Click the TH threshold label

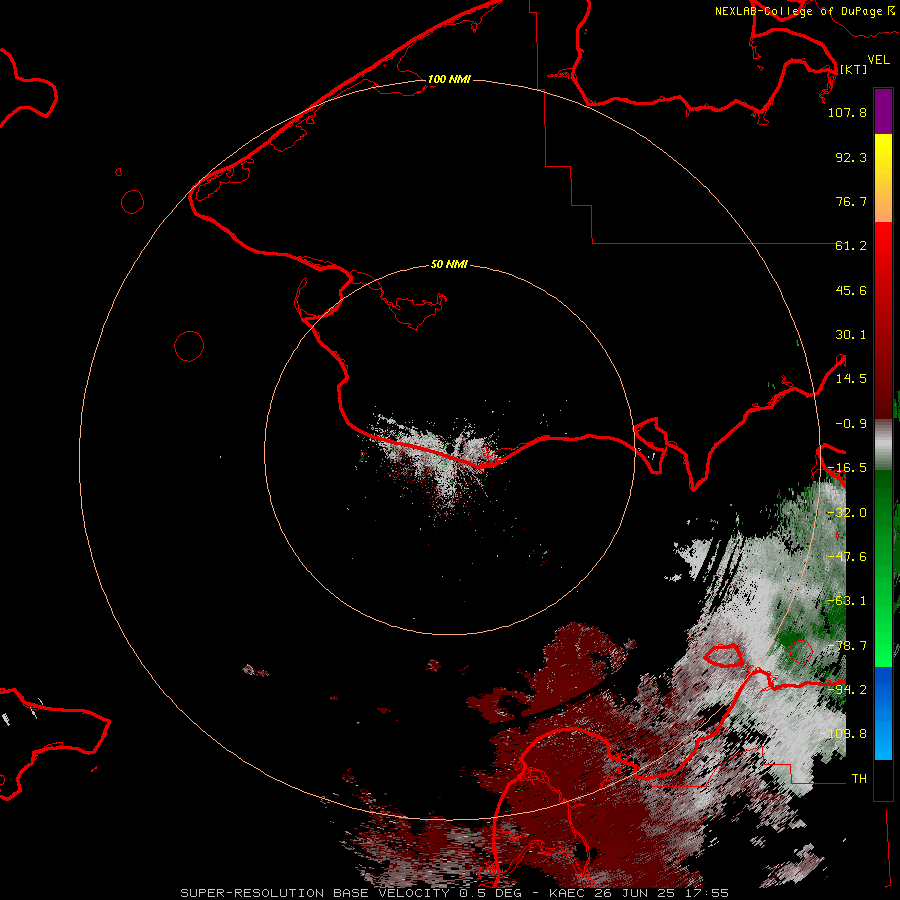[x=859, y=779]
